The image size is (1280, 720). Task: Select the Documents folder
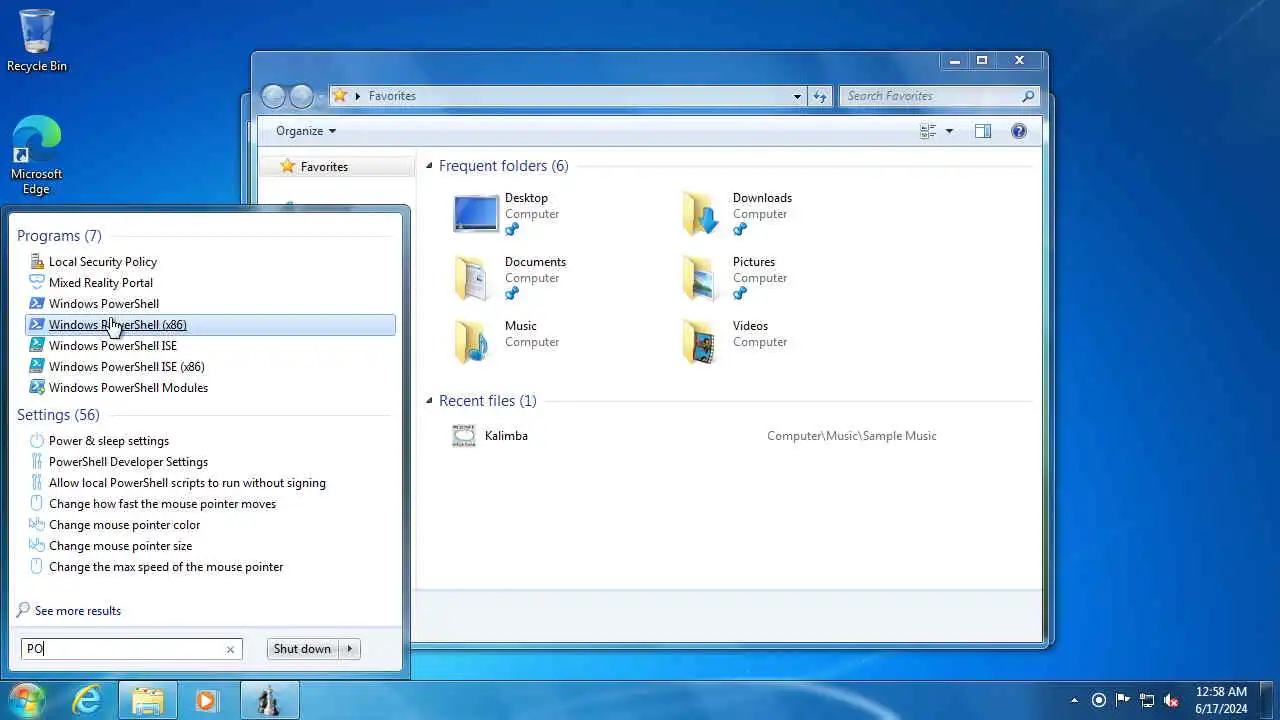click(510, 278)
